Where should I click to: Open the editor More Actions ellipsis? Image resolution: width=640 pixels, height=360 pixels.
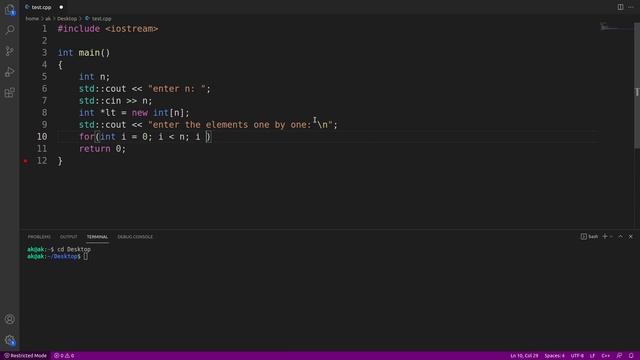631,7
